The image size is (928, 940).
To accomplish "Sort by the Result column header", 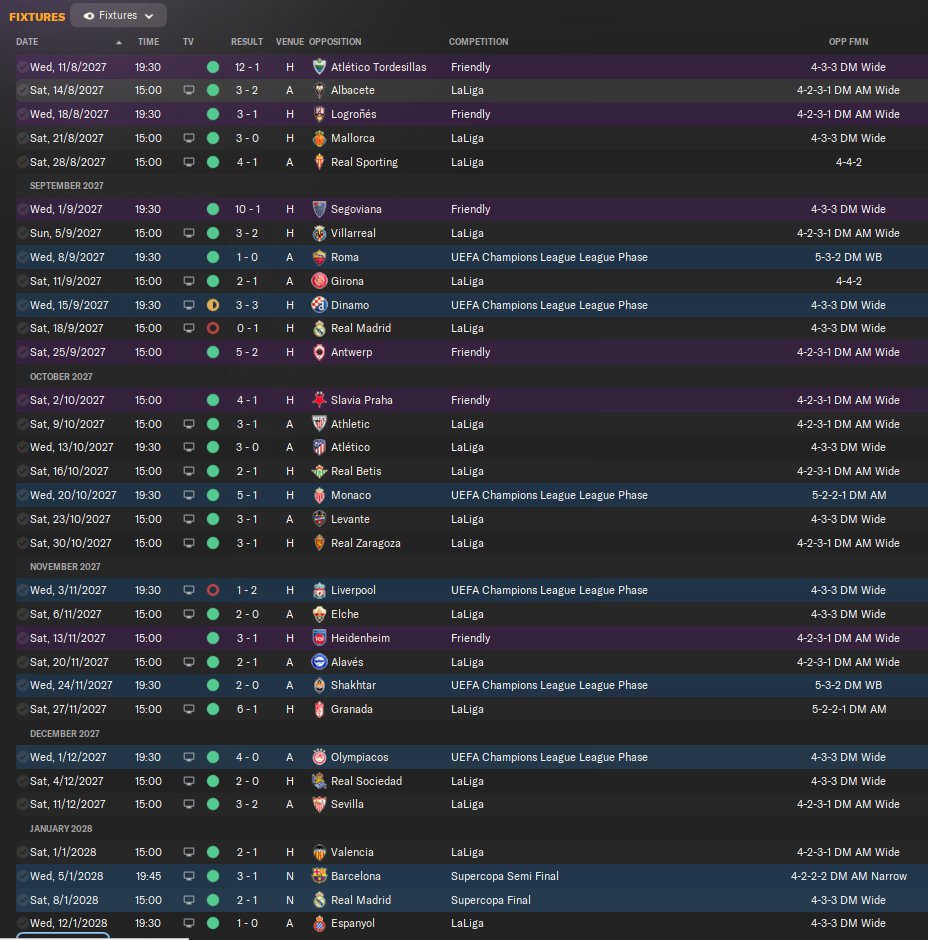I will pyautogui.click(x=246, y=42).
